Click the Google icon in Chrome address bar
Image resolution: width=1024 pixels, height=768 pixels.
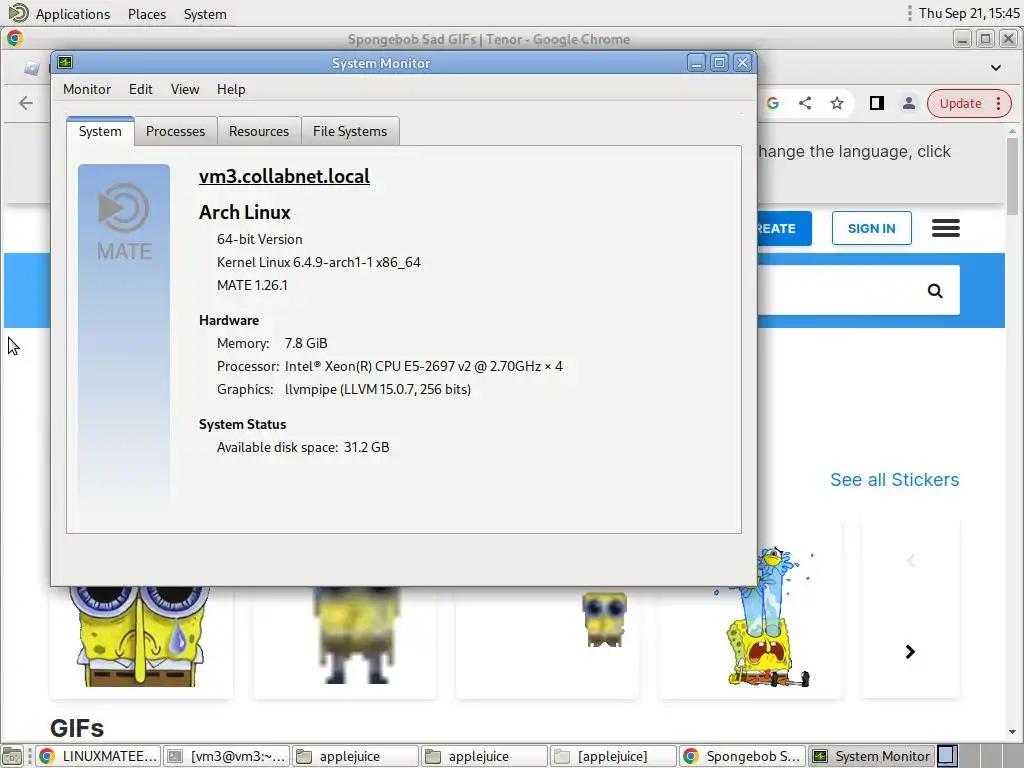tap(773, 103)
